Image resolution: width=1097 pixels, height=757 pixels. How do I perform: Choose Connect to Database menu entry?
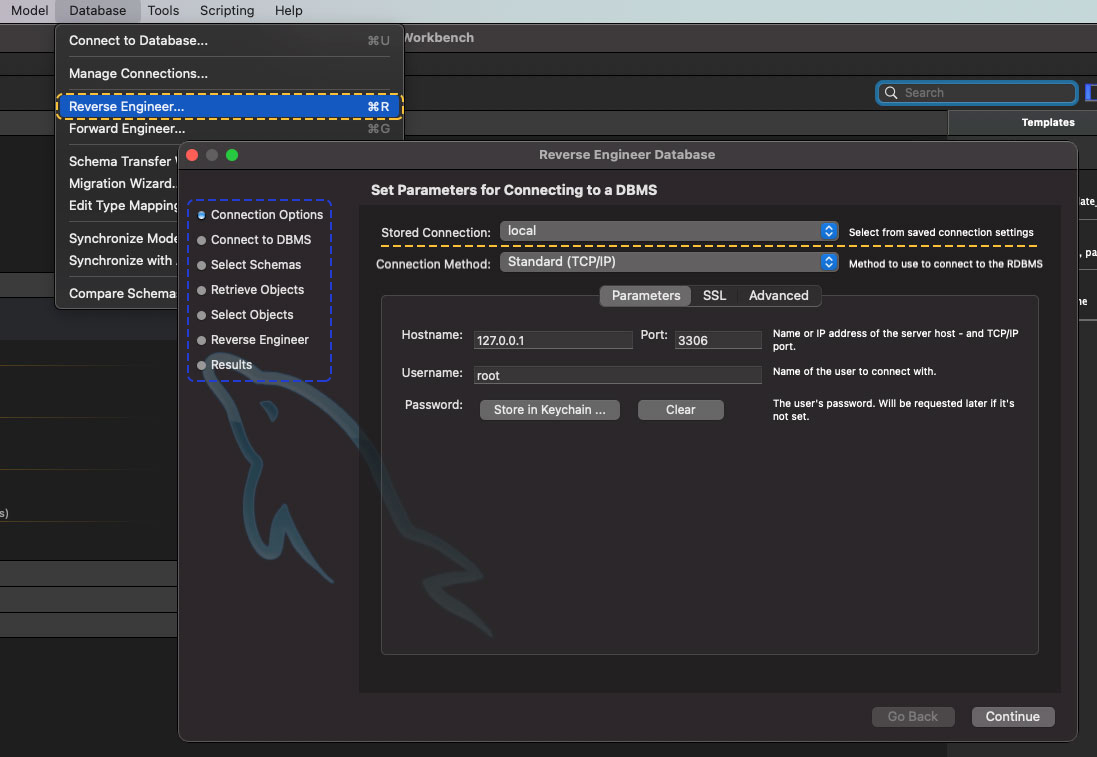(x=229, y=41)
